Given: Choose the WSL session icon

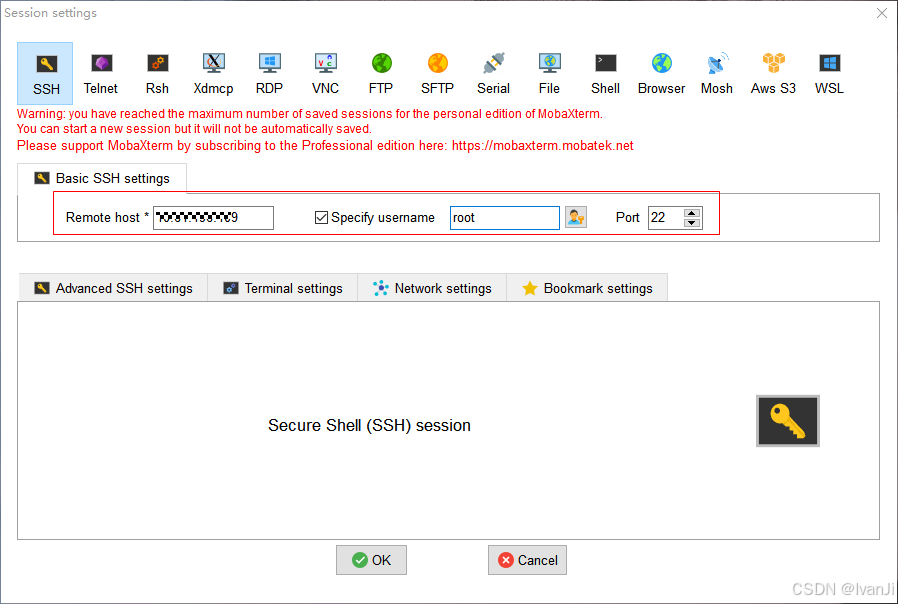Looking at the screenshot, I should (829, 73).
